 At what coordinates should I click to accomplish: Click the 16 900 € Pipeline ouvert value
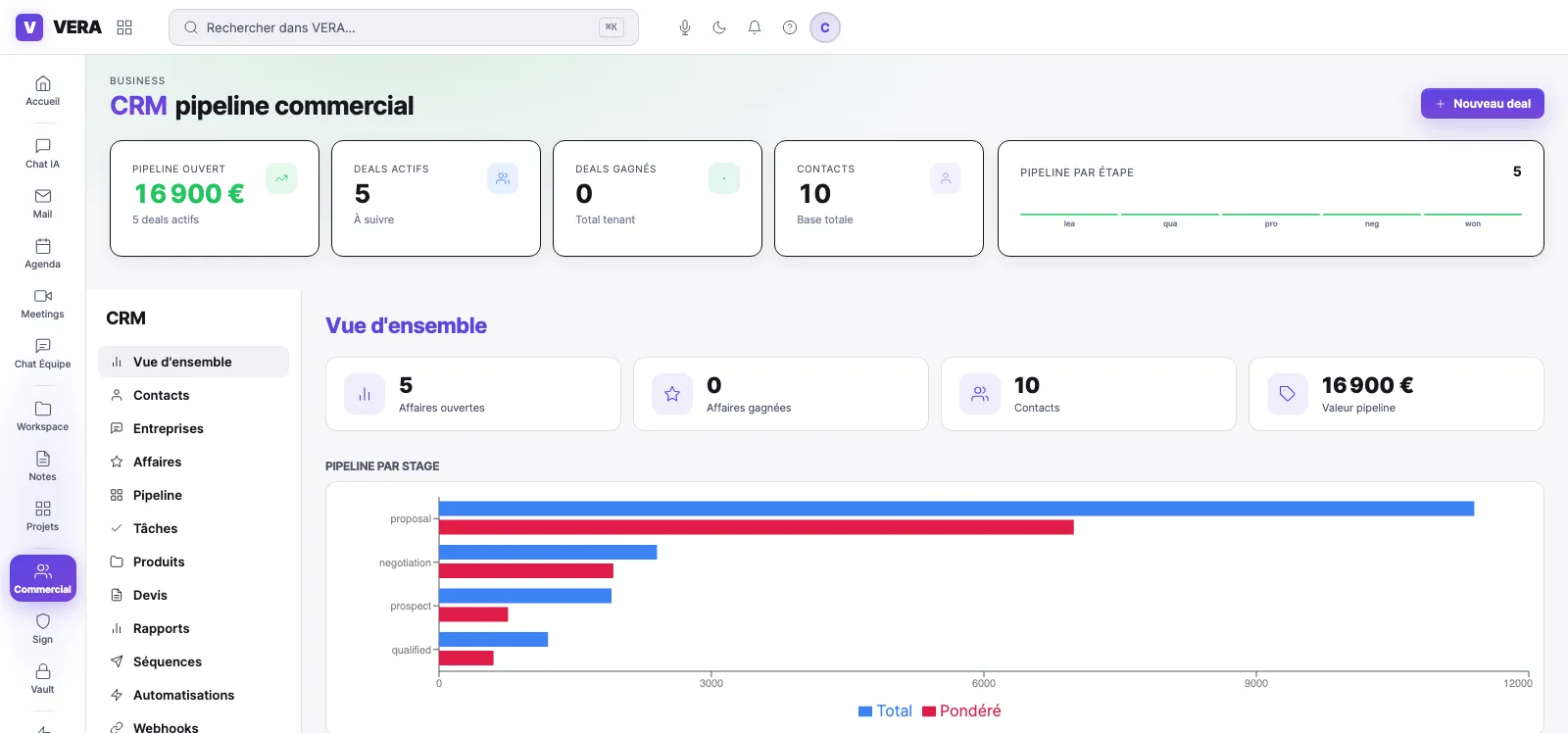click(x=189, y=194)
